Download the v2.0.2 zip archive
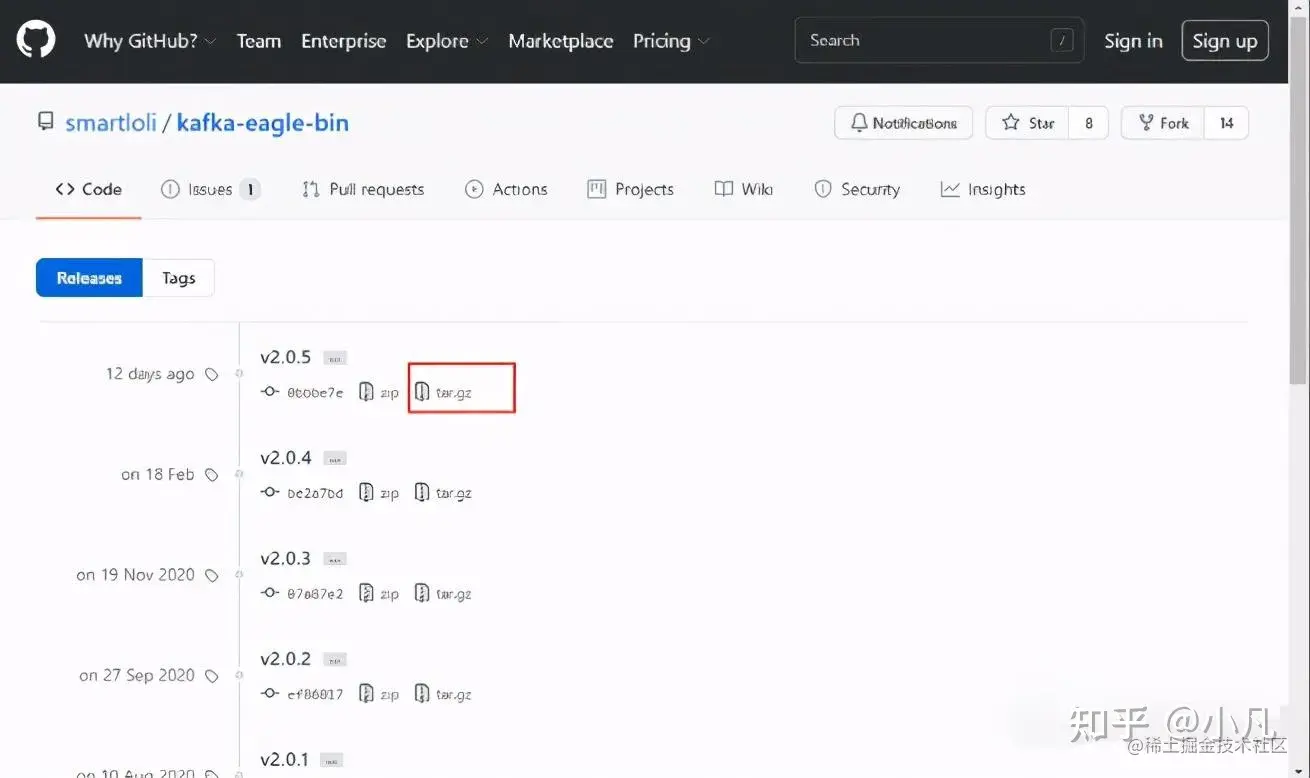The height and width of the screenshot is (778, 1310). click(379, 694)
